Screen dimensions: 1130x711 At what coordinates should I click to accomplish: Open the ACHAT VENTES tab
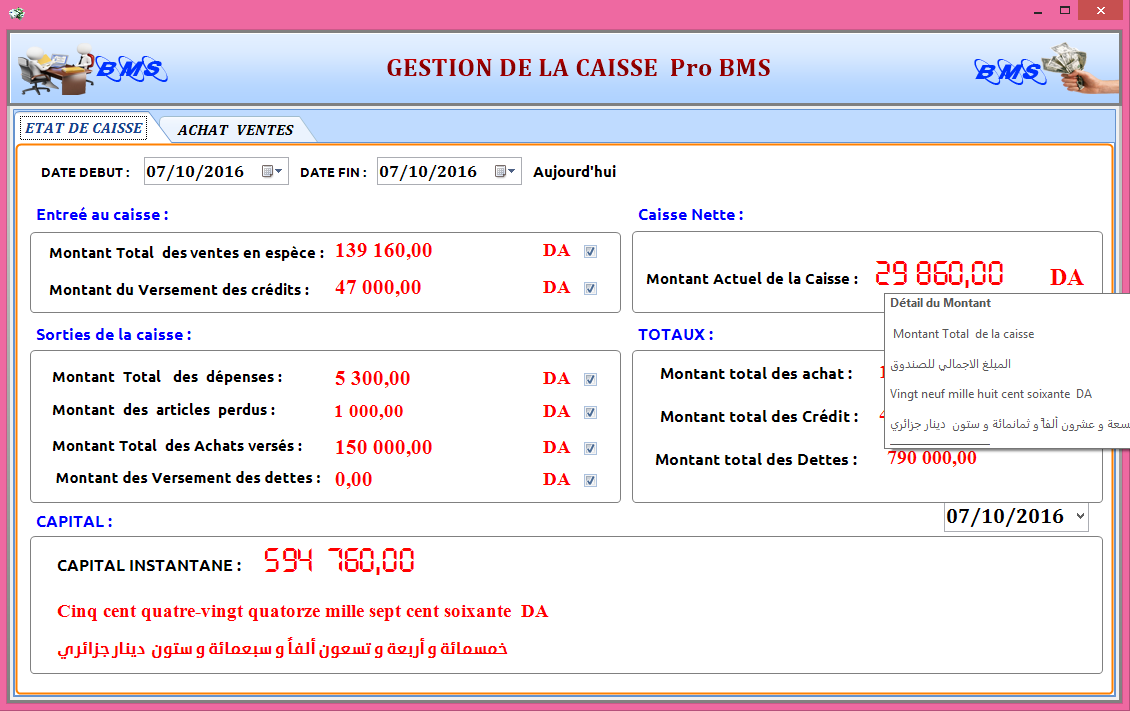(236, 130)
